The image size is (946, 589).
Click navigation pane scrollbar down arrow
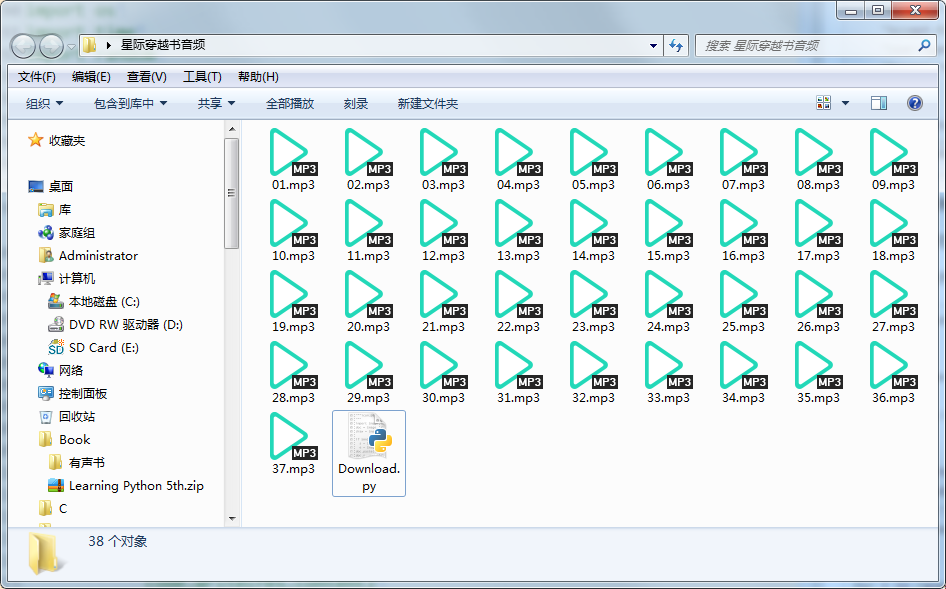coord(232,519)
